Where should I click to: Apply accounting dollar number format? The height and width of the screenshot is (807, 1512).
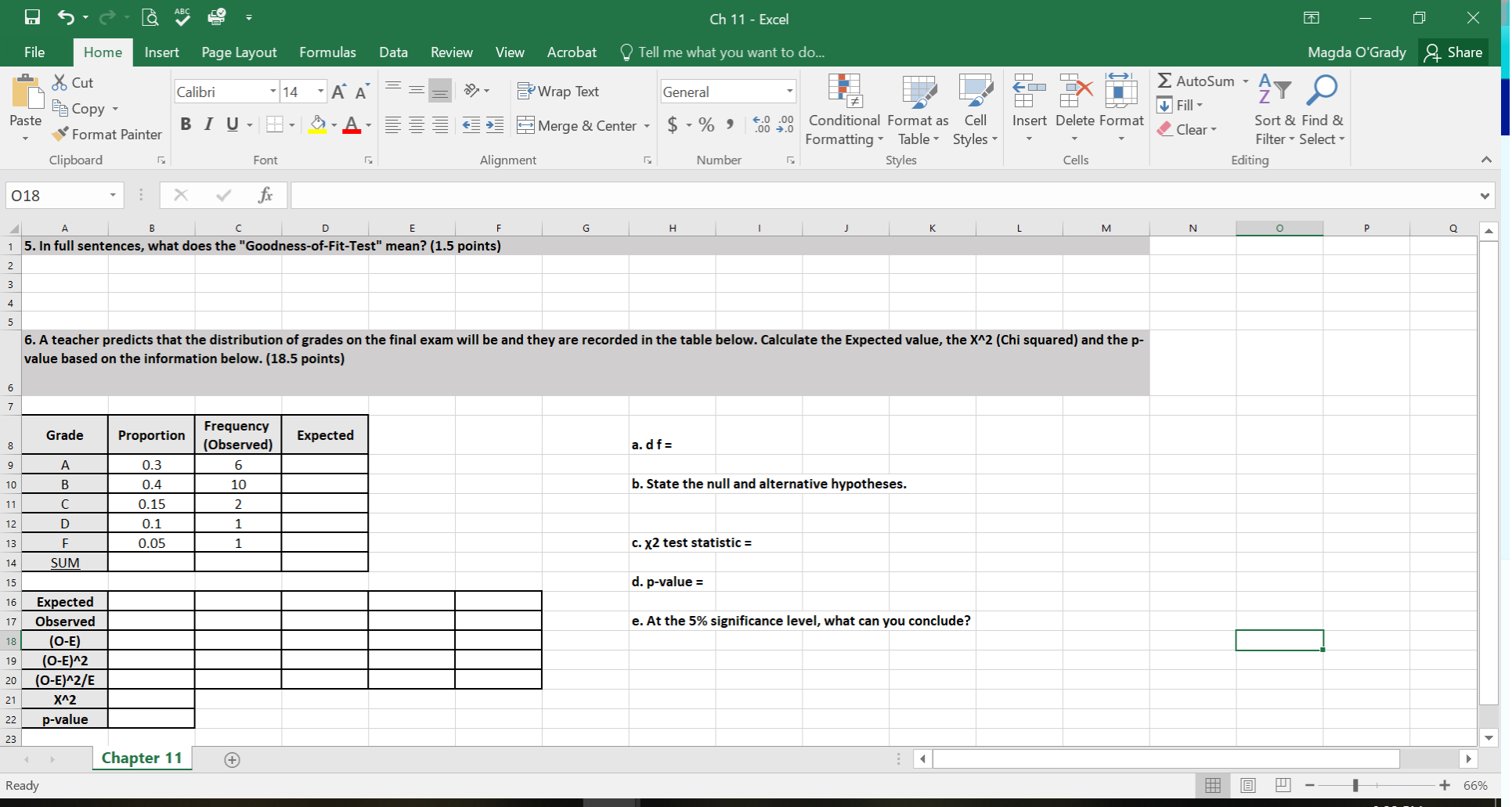click(x=673, y=124)
